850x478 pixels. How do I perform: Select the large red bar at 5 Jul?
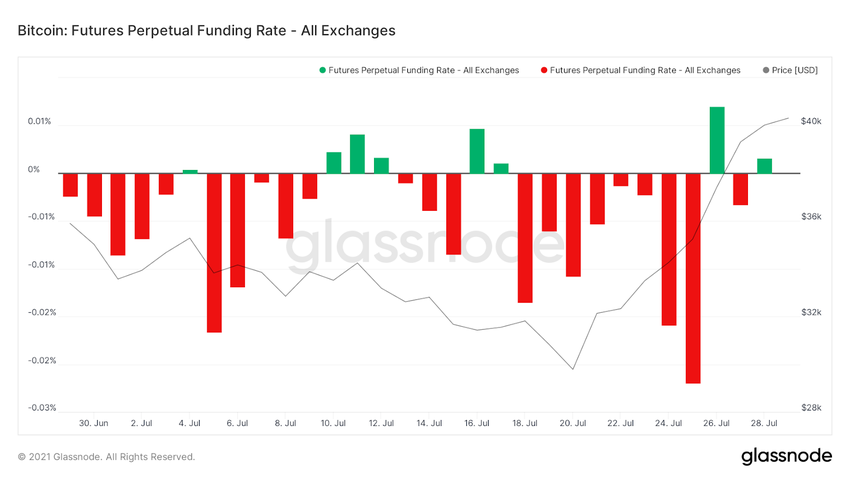[214, 252]
